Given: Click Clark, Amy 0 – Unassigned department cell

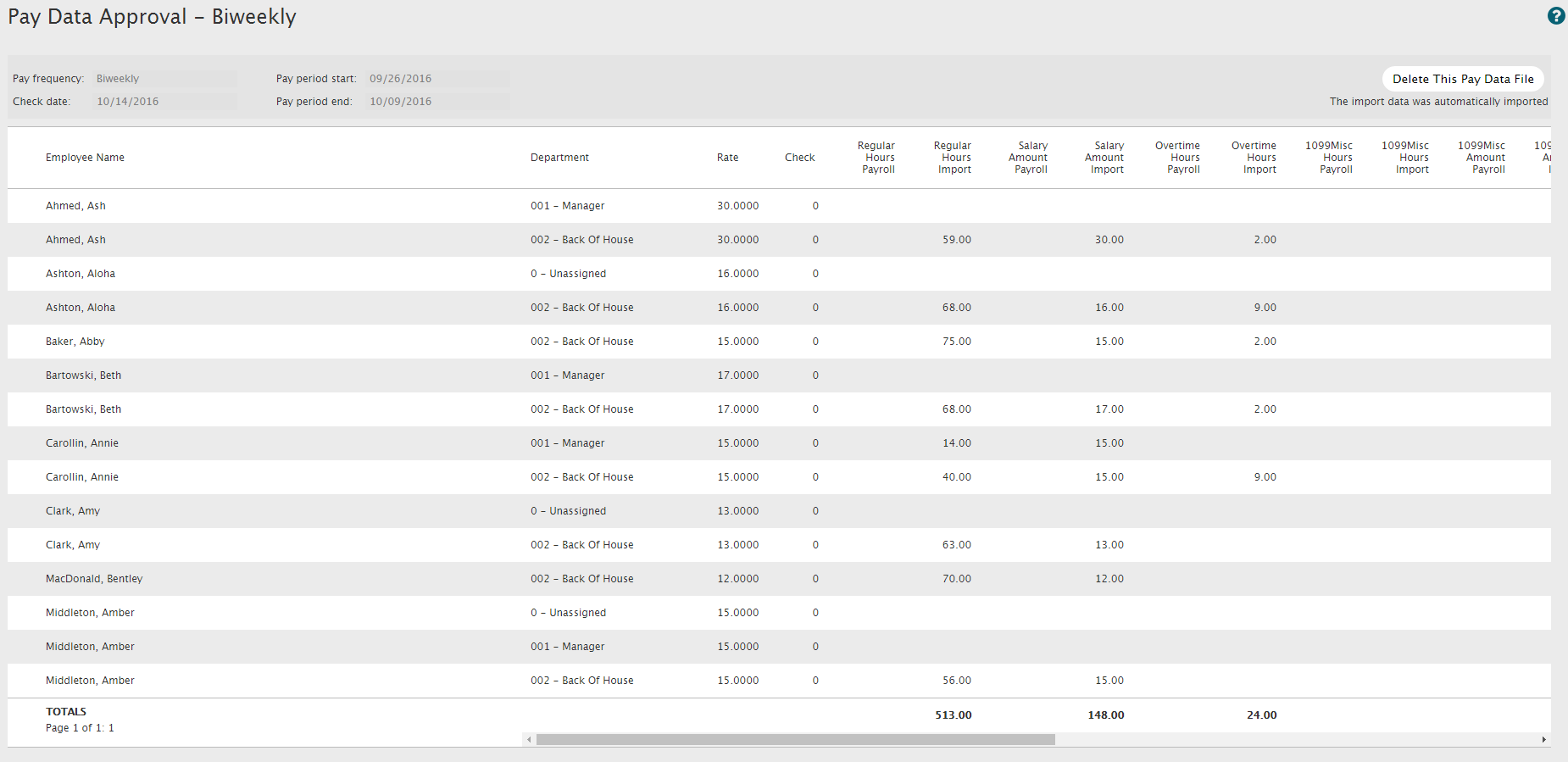Looking at the screenshot, I should (568, 511).
